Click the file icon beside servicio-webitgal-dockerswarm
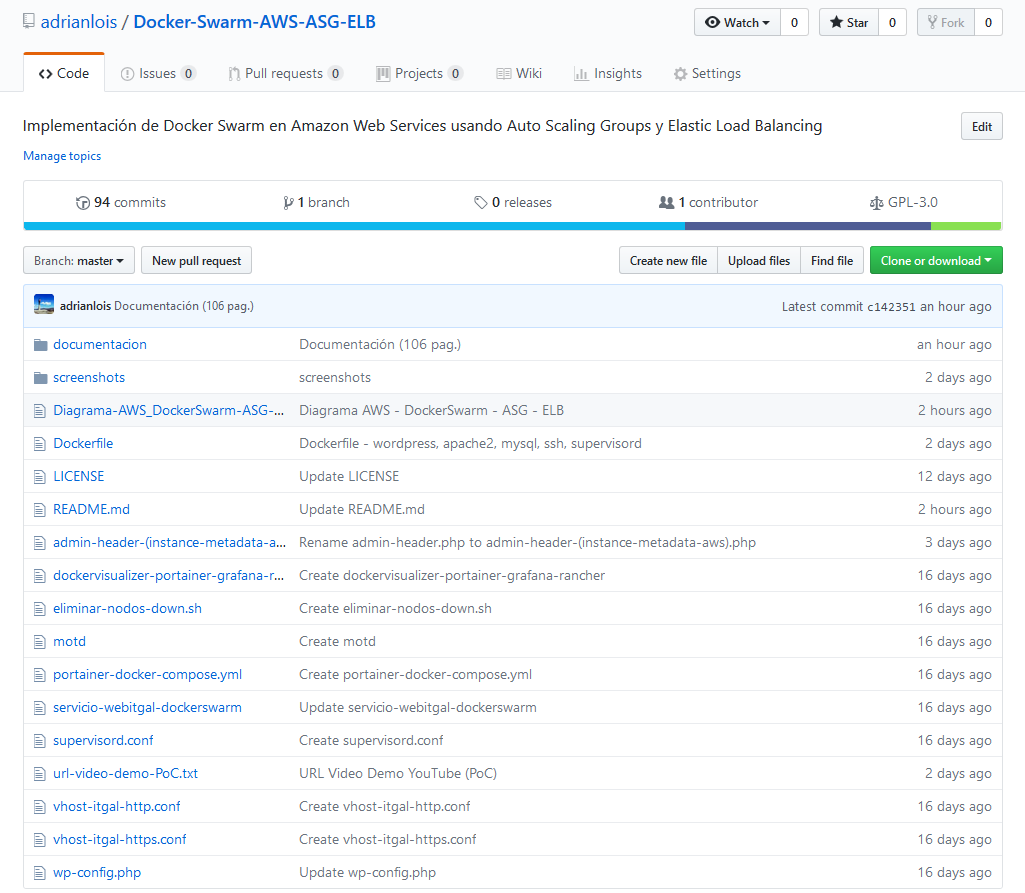This screenshot has height=893, width=1025. [40, 708]
